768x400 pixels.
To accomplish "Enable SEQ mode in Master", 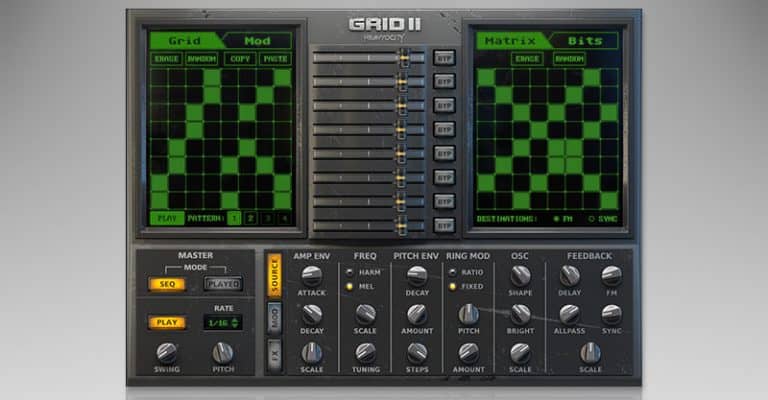I will coord(167,284).
